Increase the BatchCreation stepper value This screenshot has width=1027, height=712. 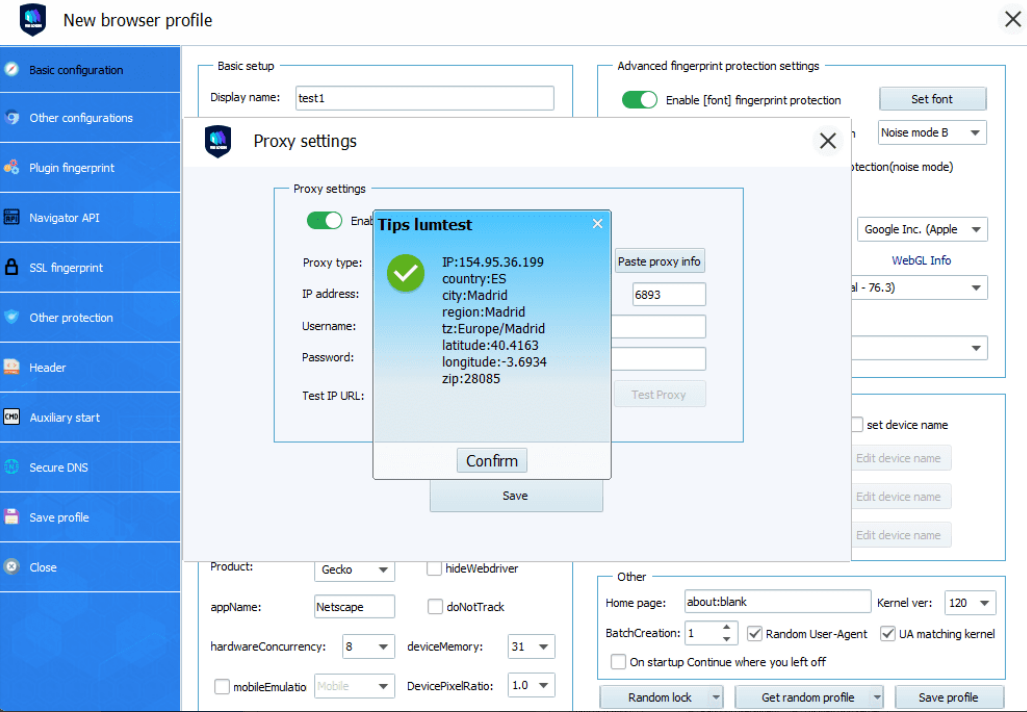coord(726,627)
